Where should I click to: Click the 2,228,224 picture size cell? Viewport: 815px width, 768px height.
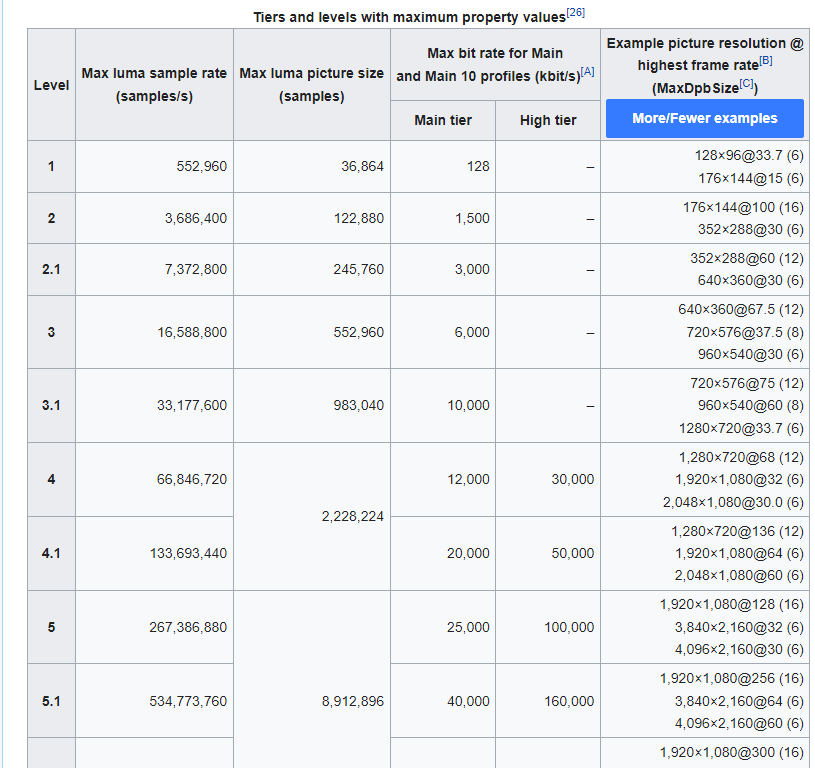(x=312, y=516)
